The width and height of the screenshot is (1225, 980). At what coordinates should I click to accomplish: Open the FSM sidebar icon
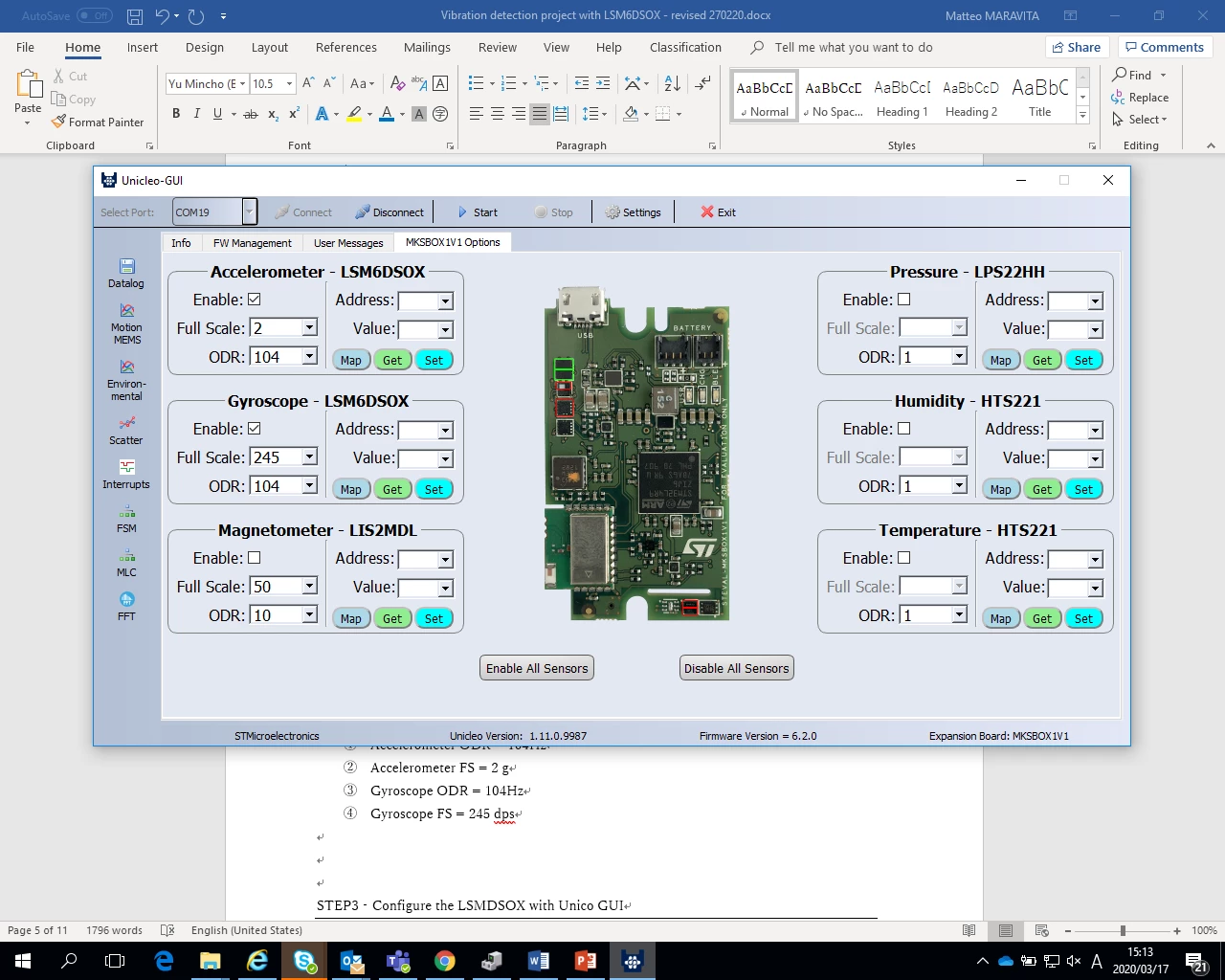tap(126, 519)
